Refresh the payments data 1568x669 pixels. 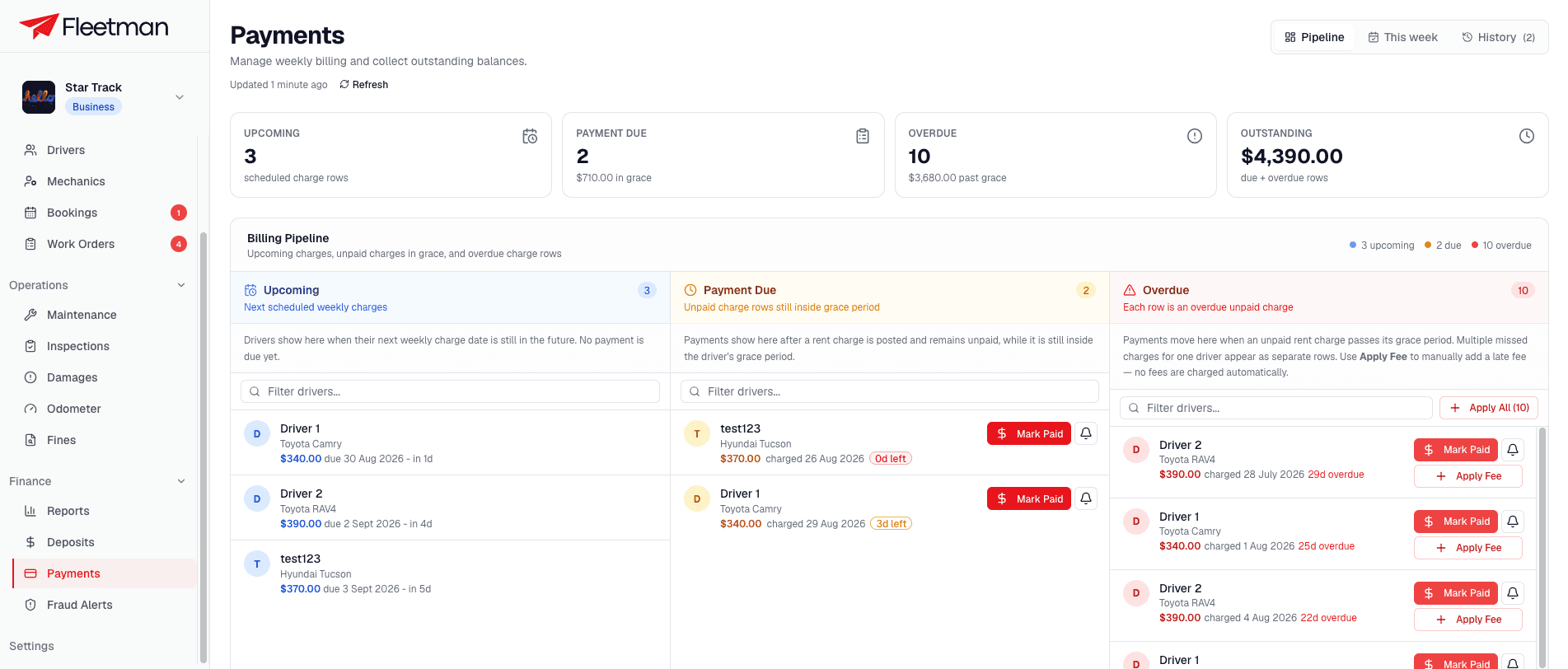[363, 85]
